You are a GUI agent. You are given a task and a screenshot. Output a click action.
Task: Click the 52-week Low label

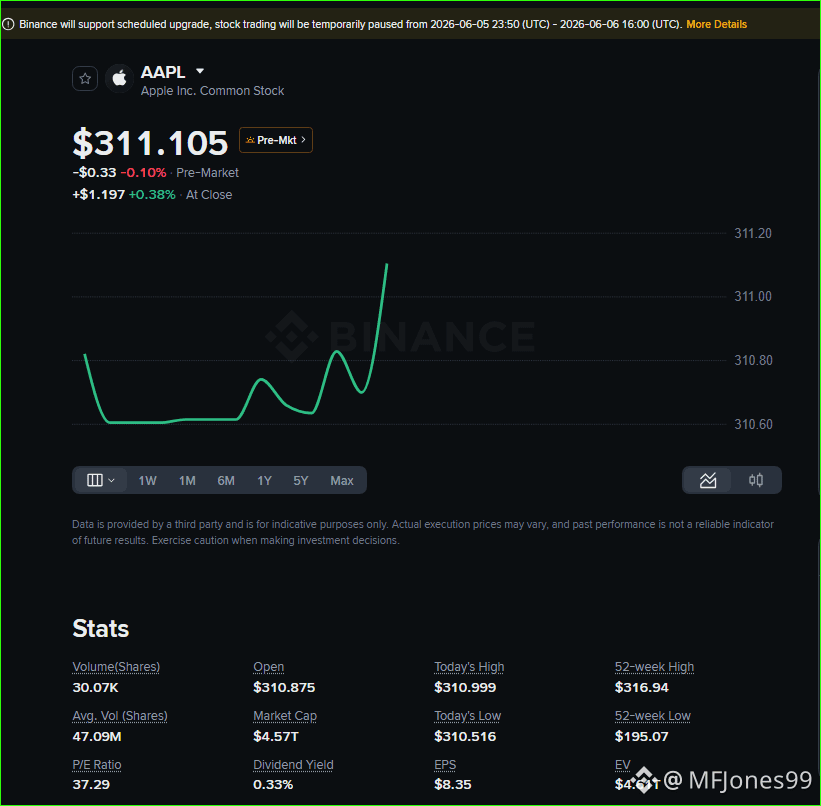[653, 716]
